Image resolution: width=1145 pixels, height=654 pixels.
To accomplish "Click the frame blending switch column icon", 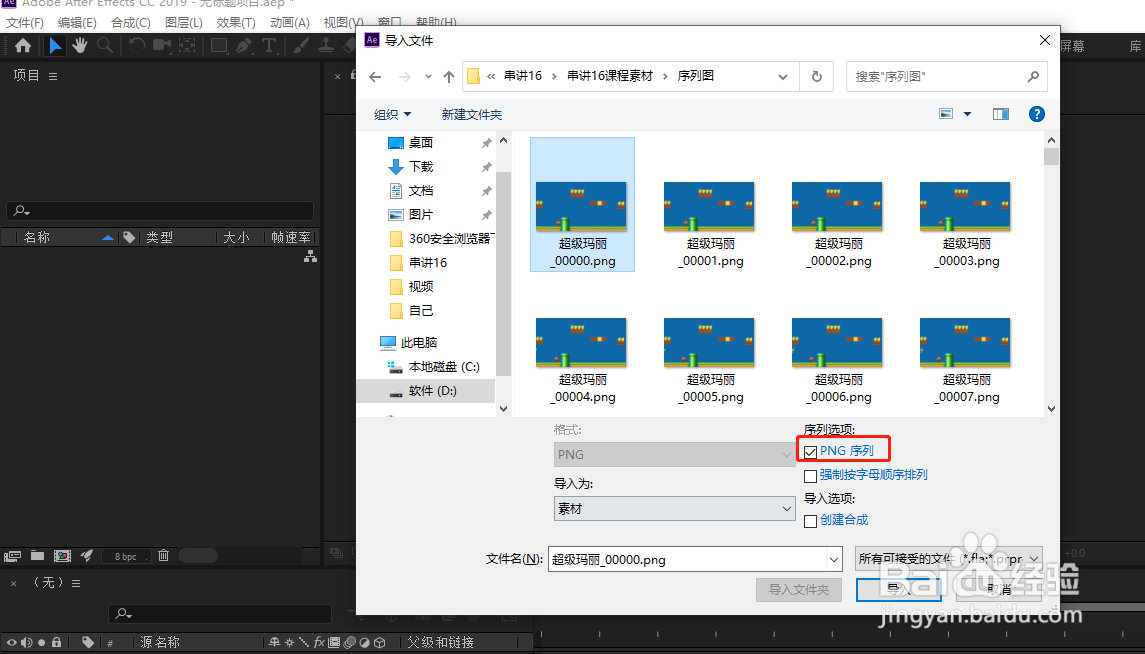I will [334, 642].
